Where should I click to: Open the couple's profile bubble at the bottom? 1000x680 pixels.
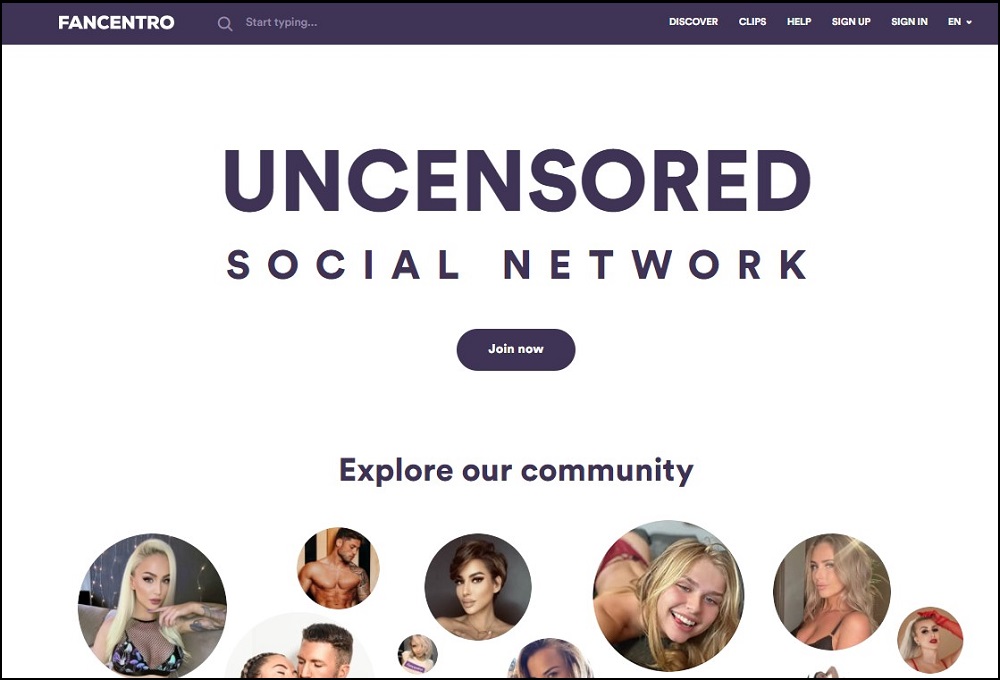[x=298, y=646]
